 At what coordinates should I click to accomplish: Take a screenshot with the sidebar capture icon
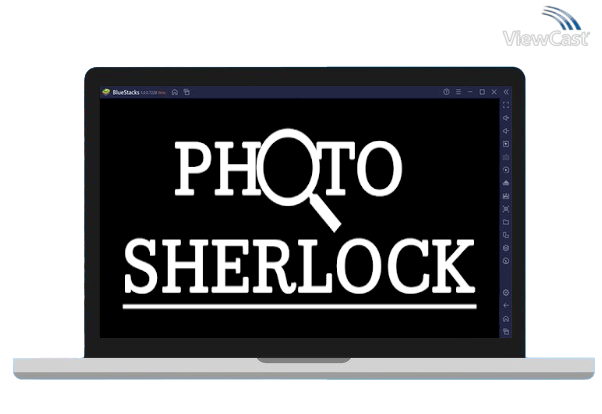(506, 209)
